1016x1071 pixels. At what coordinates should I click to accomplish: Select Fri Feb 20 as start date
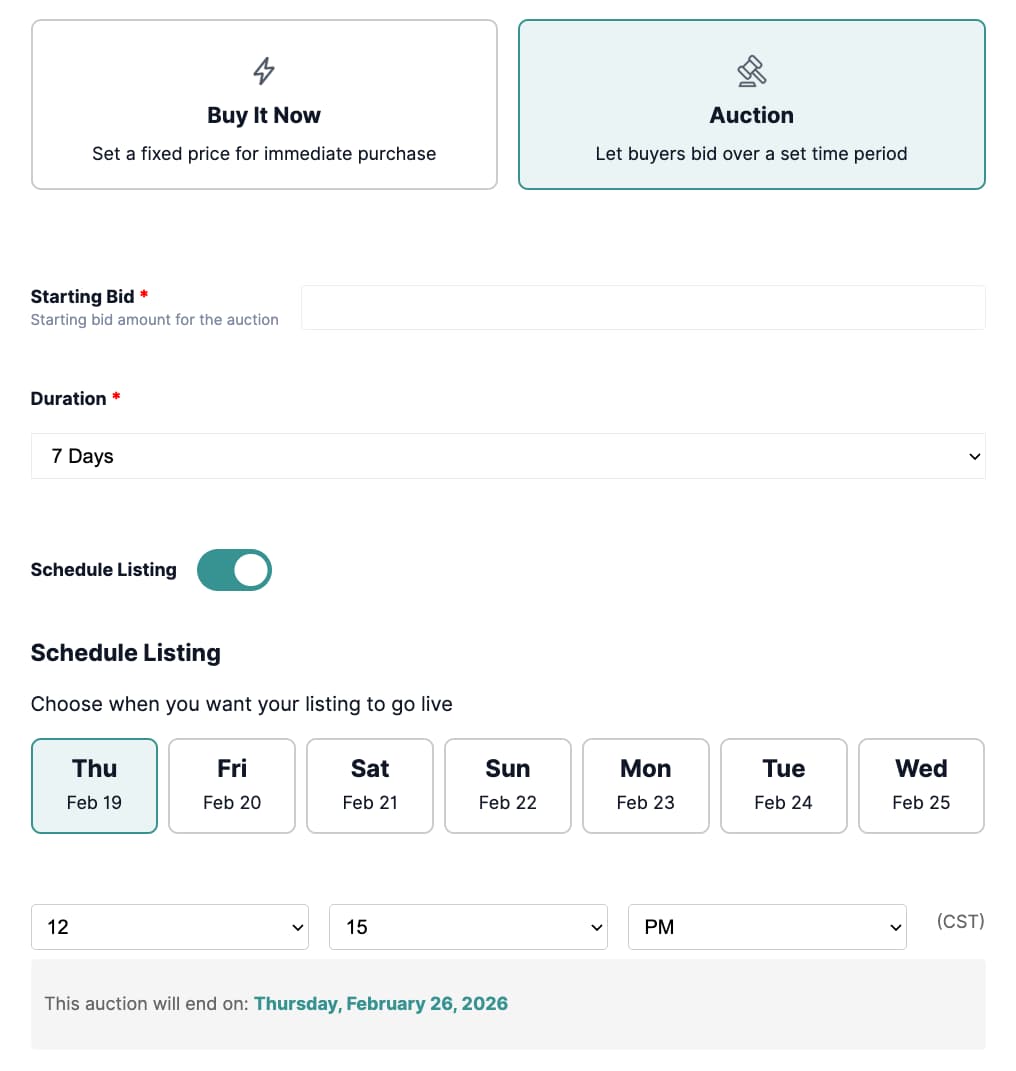(232, 785)
